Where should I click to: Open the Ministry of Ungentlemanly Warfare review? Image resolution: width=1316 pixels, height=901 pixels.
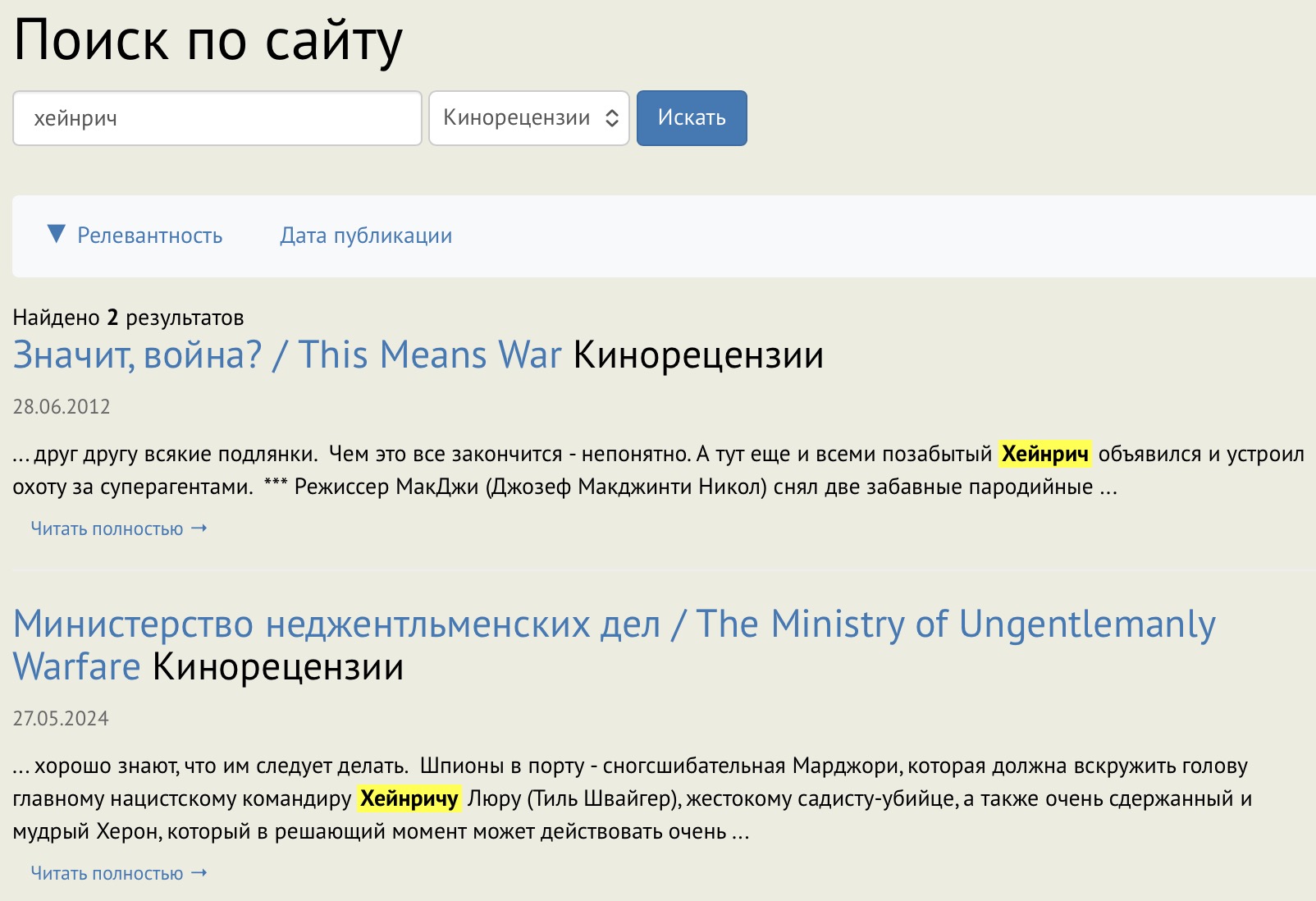614,625
